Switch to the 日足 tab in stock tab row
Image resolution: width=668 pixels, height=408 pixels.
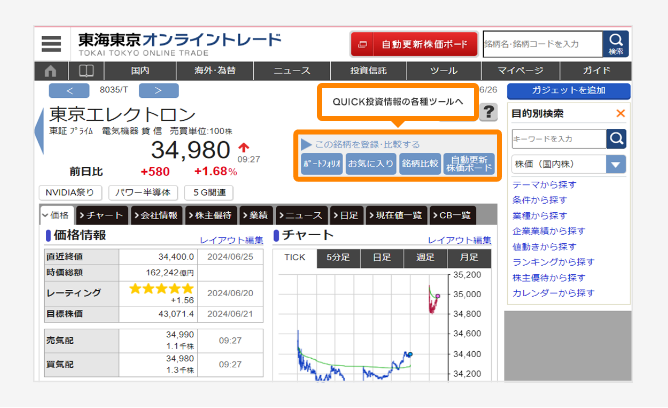(x=346, y=215)
